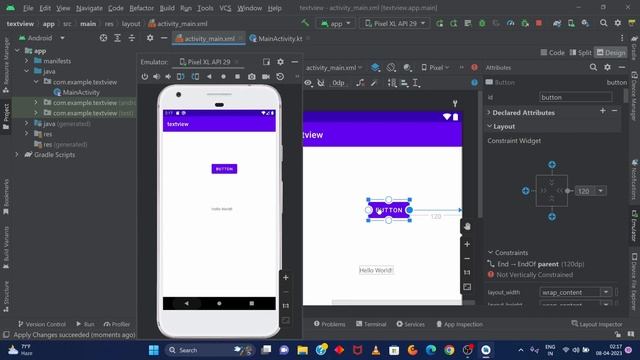Start emulator screen recording icon
The height and width of the screenshot is (360, 640).
266,77
